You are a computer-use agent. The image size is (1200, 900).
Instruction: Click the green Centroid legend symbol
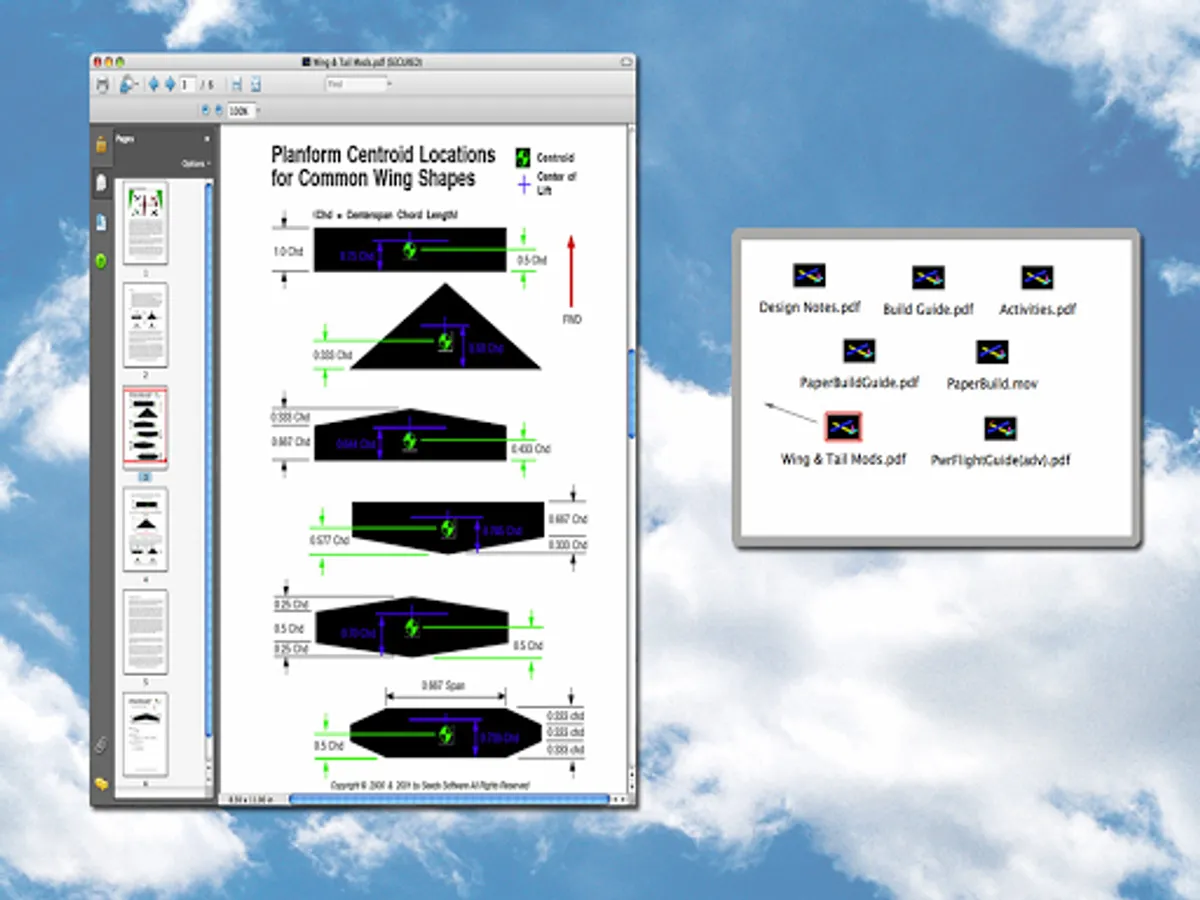click(x=522, y=157)
